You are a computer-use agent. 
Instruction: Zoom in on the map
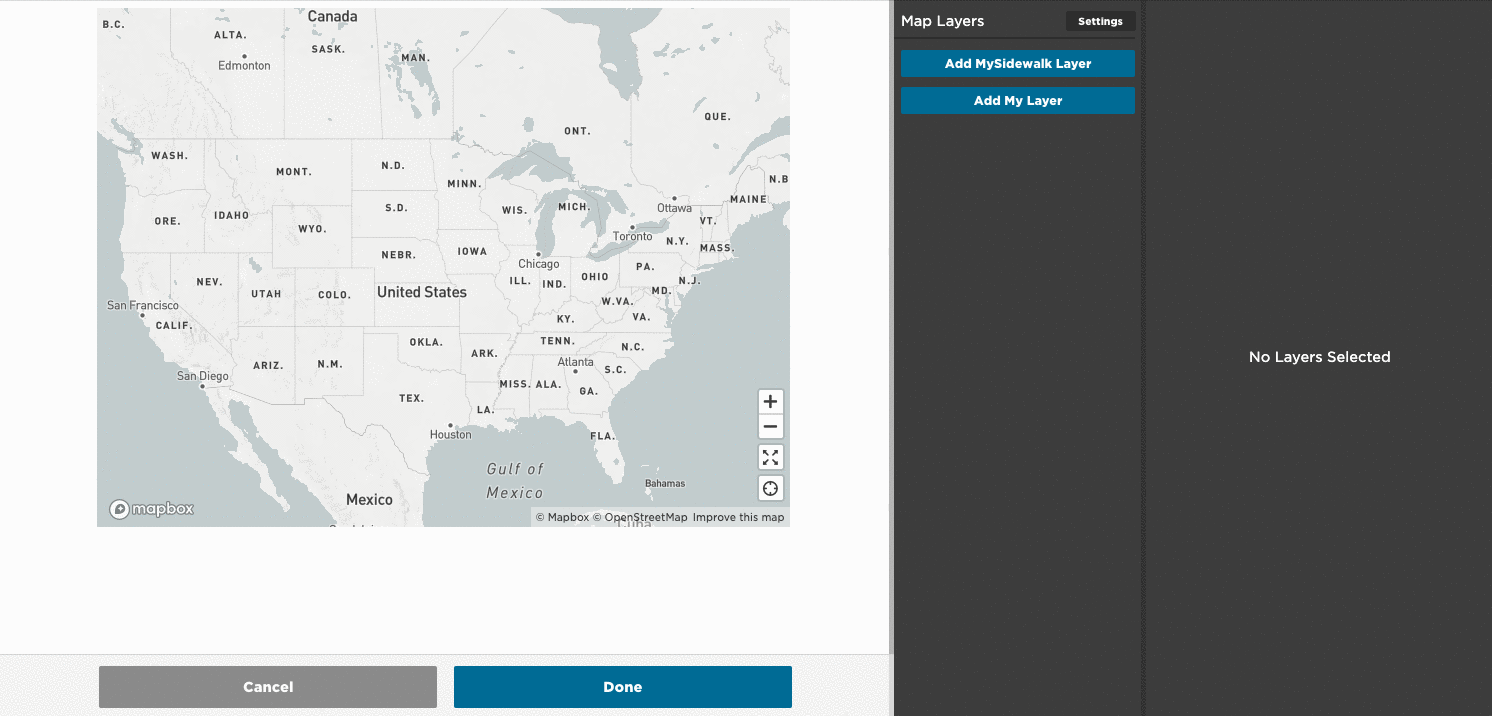(770, 401)
